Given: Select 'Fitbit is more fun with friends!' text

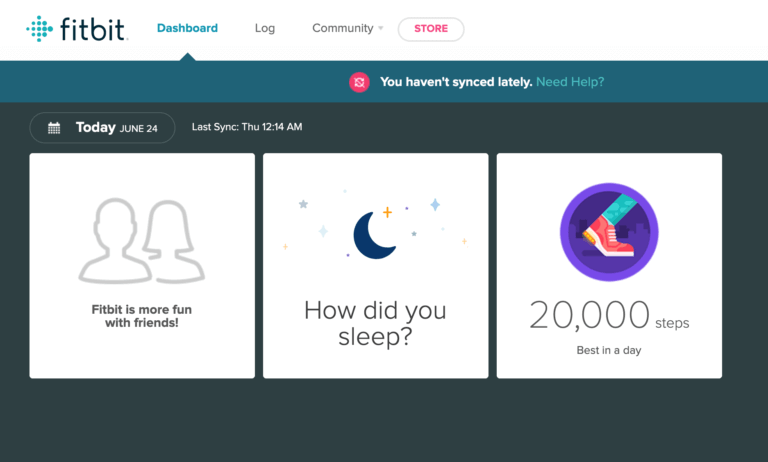Looking at the screenshot, I should 142,316.
